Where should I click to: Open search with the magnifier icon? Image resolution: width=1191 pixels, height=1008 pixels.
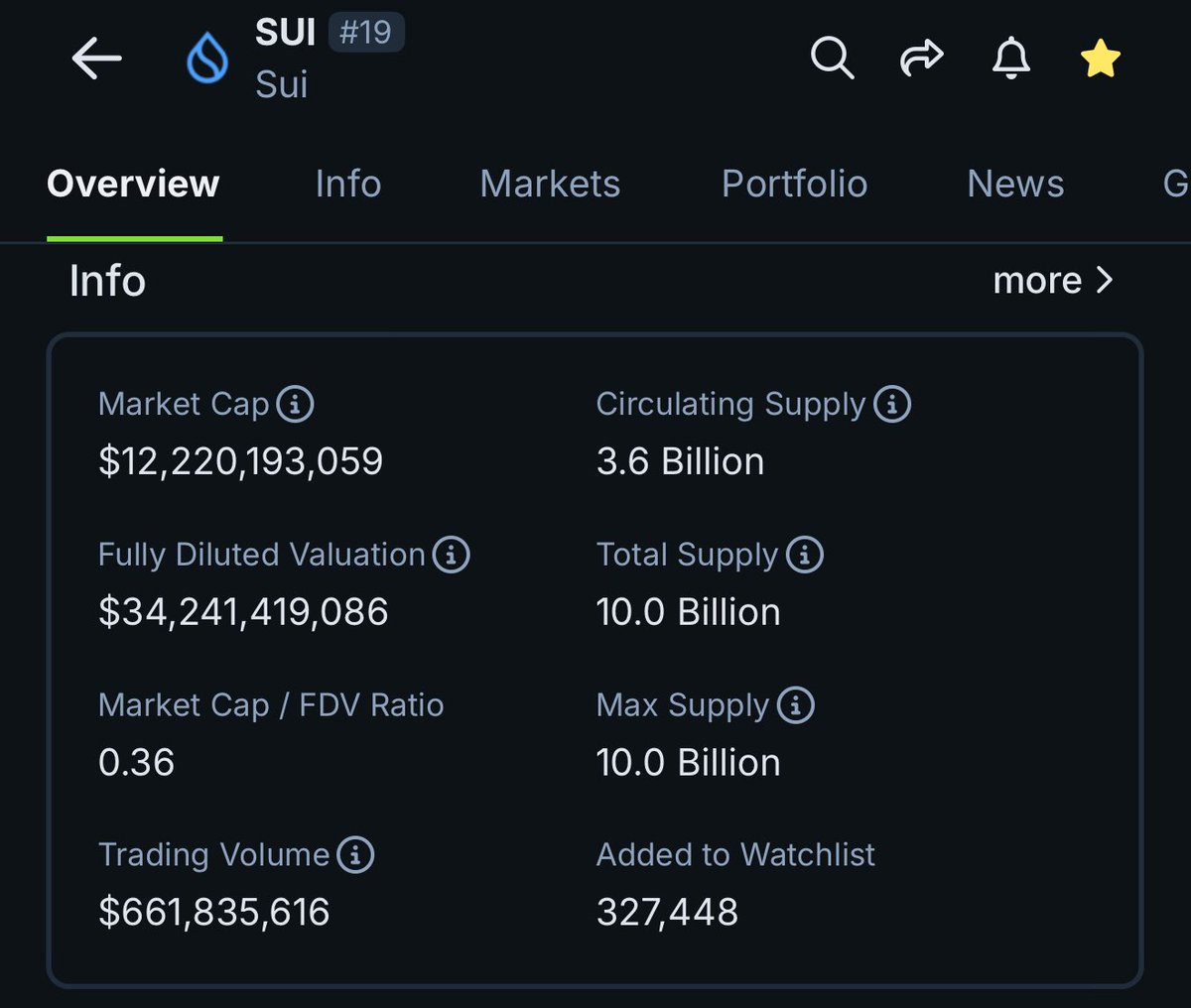[832, 59]
